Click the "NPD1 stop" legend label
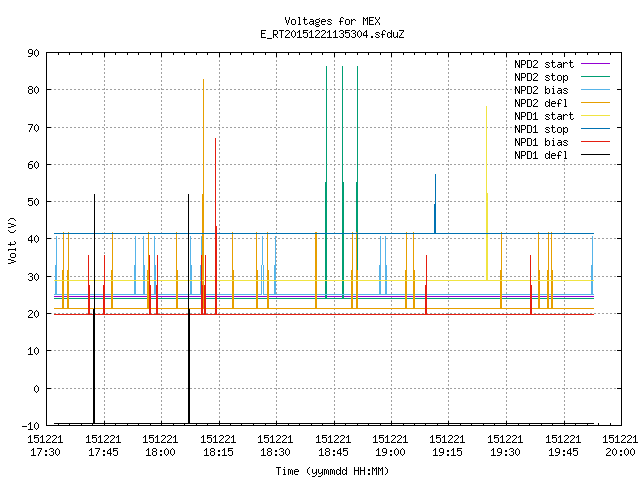Viewport: 640px width, 480px height. [541, 129]
